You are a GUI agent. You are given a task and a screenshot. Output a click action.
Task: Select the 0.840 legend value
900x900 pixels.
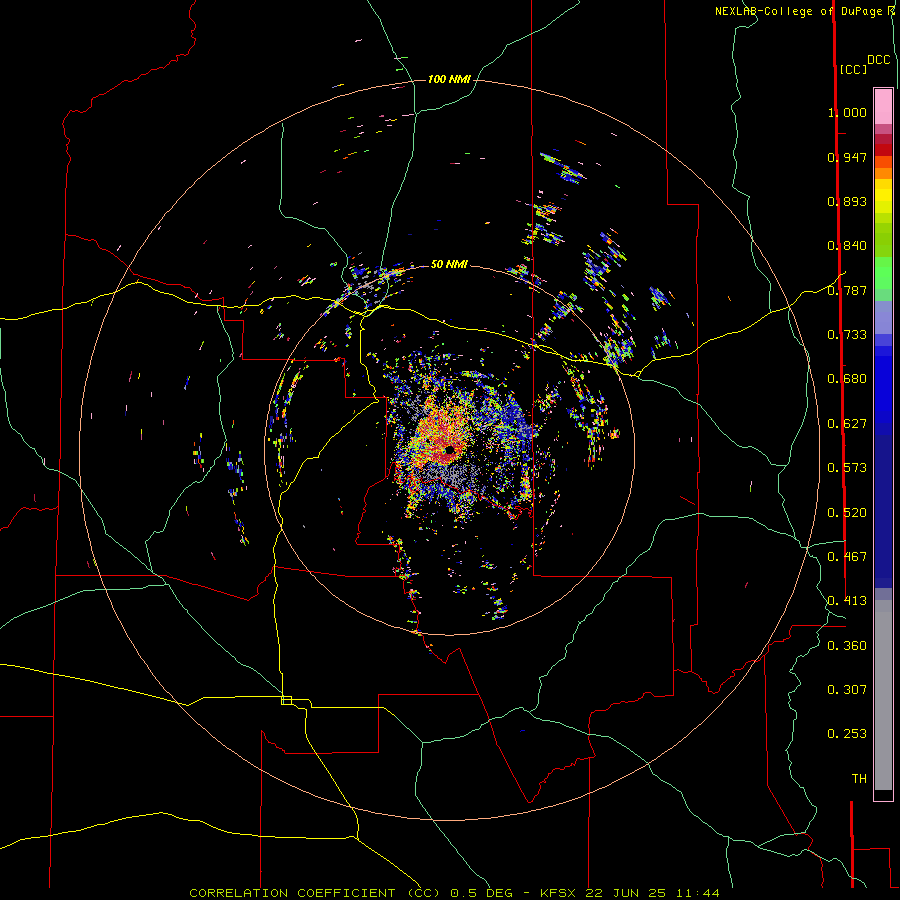coord(847,246)
